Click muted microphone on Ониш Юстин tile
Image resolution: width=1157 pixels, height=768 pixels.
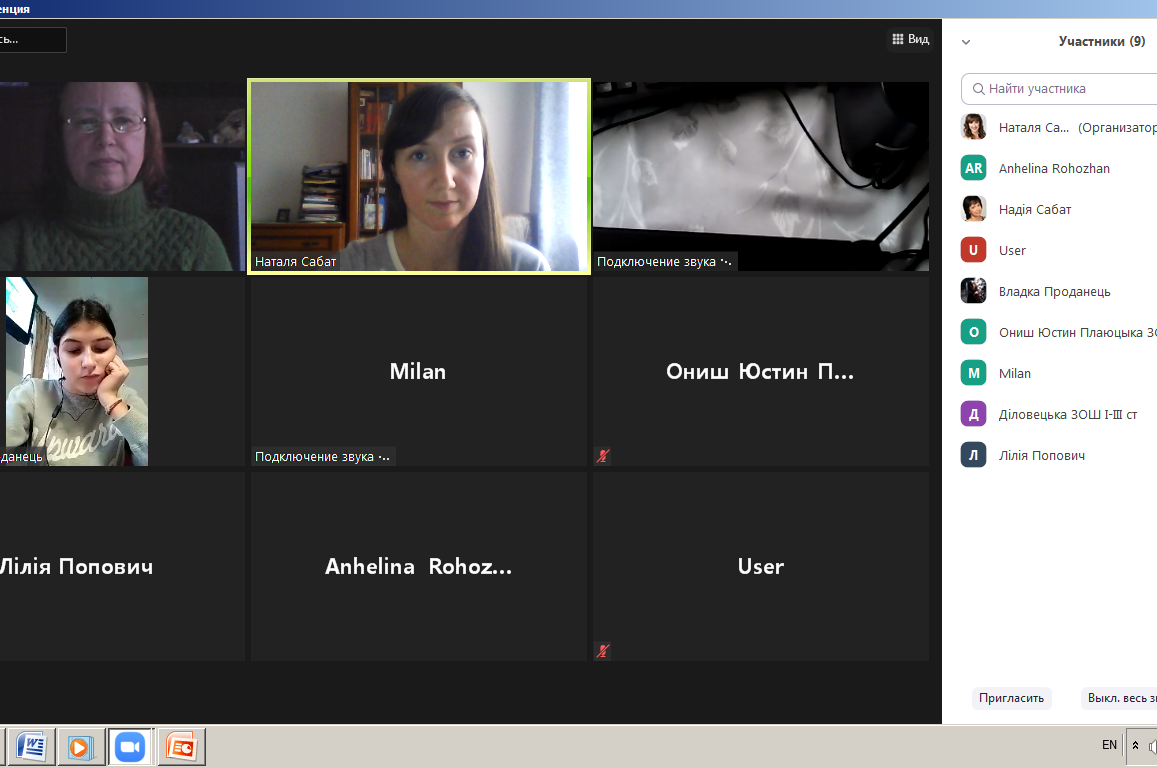pos(603,456)
